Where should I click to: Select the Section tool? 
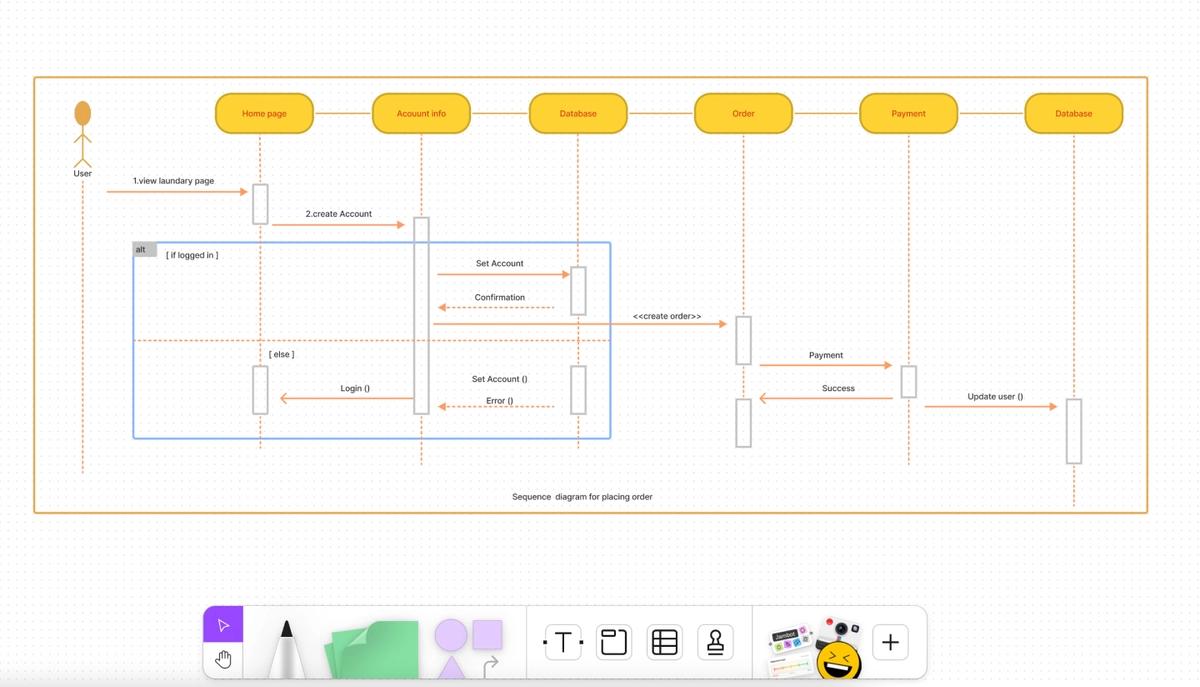tap(613, 641)
